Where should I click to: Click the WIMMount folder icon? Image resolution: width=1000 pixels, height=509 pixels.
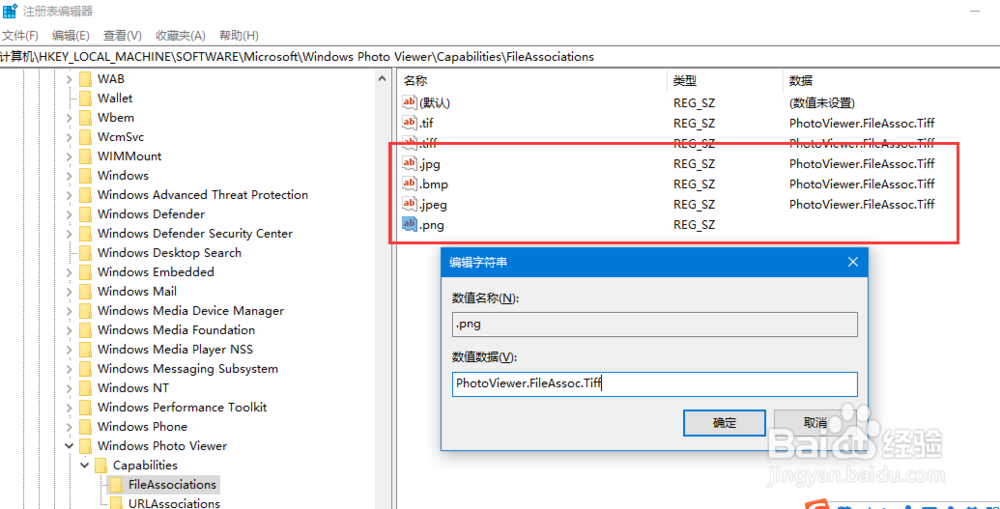(85, 156)
